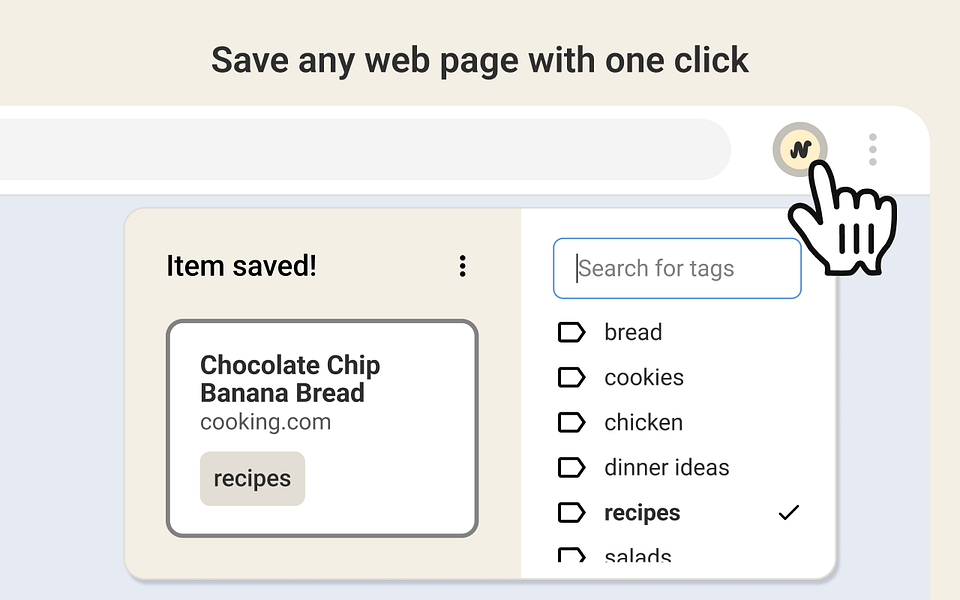Click the cooking.com domain text
The height and width of the screenshot is (600, 960).
click(x=265, y=422)
